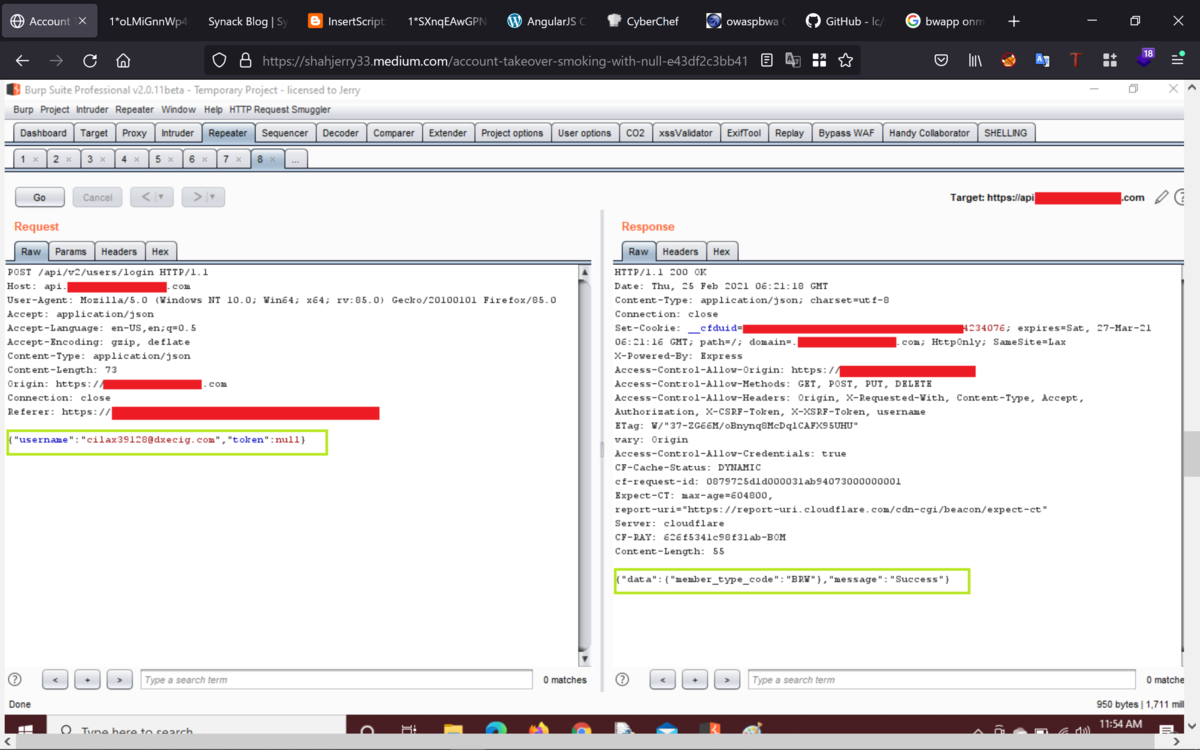Open xssValidator tab
Viewport: 1200px width, 750px height.
pyautogui.click(x=686, y=133)
